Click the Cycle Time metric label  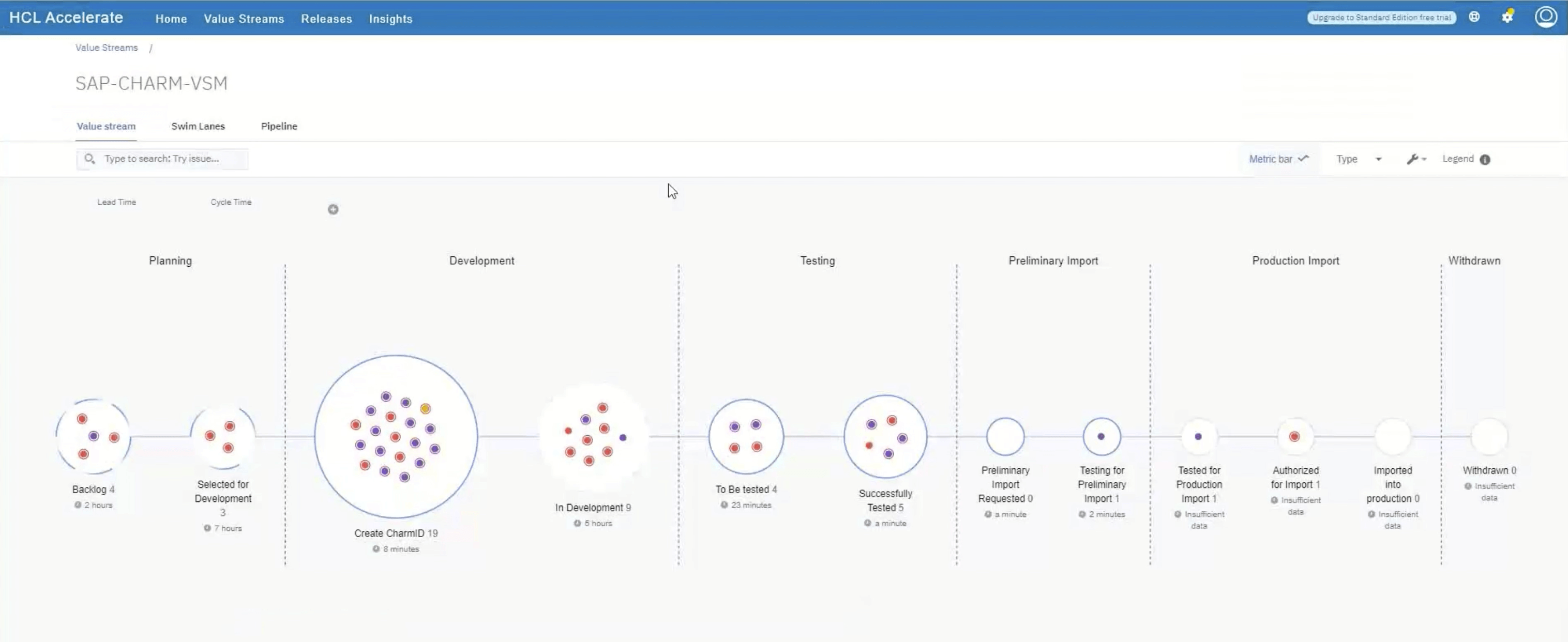[x=231, y=202]
